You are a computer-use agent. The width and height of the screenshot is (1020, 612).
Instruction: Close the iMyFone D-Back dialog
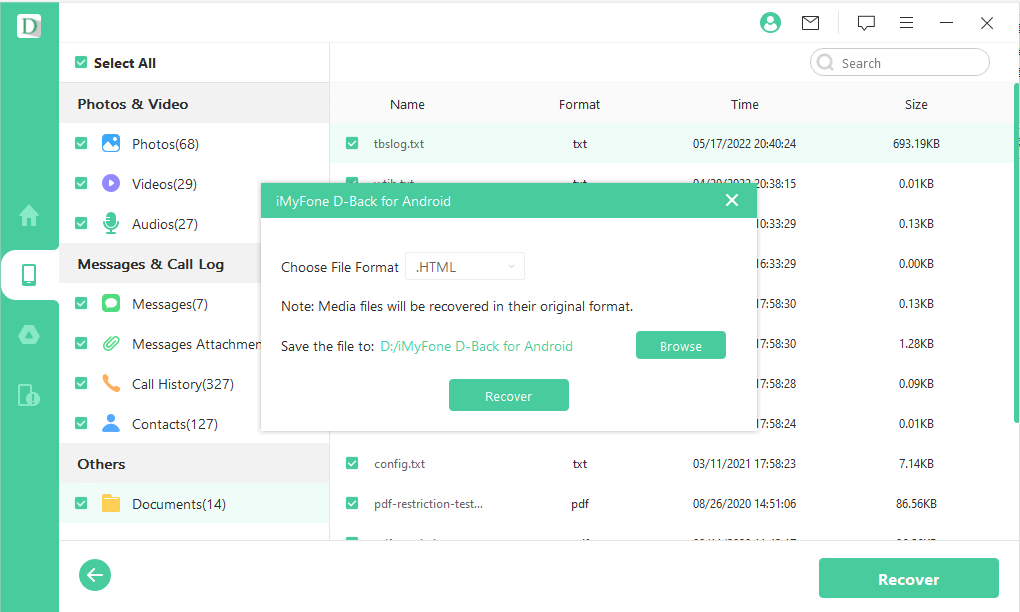point(732,200)
